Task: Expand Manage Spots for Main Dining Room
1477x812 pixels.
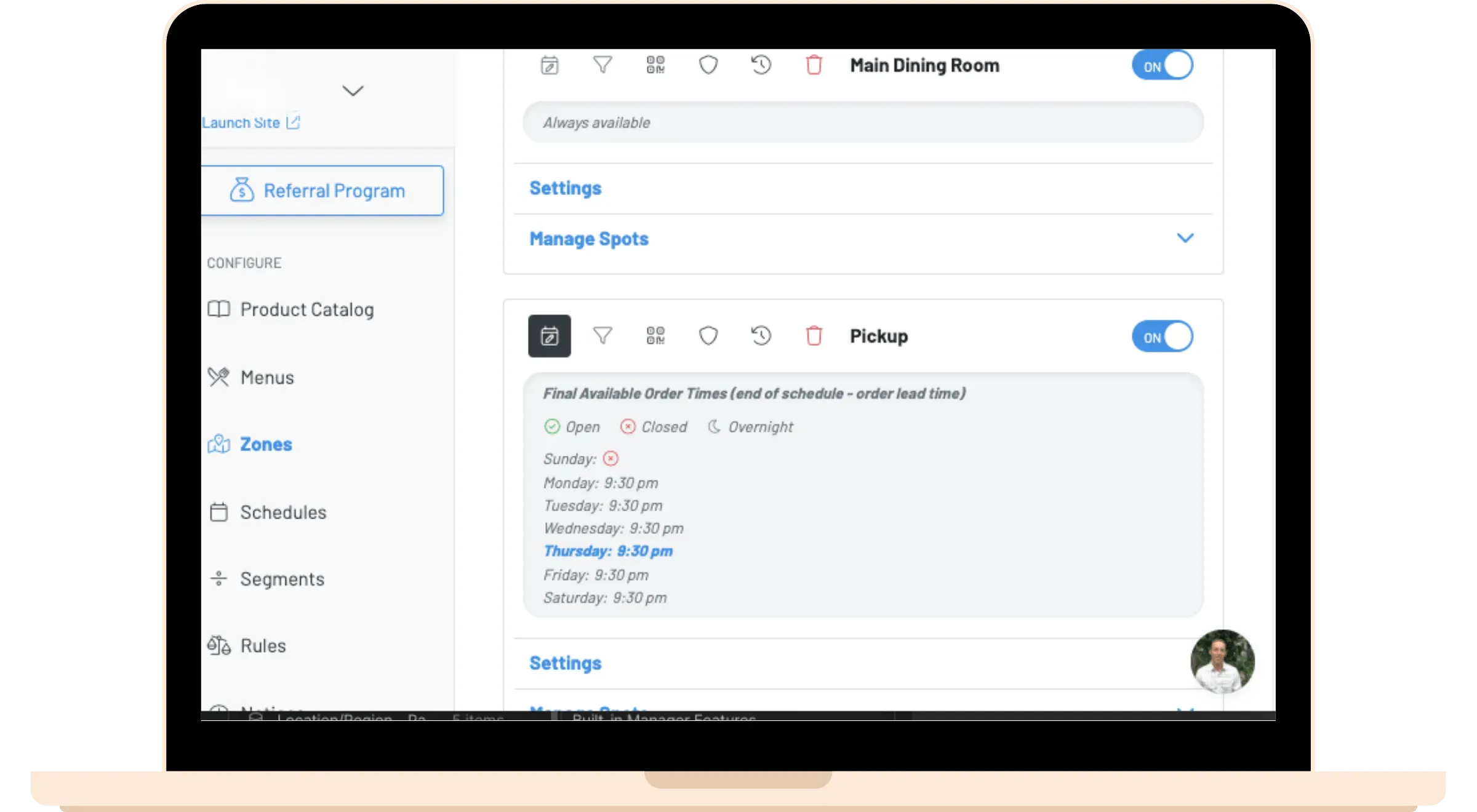Action: 1185,238
